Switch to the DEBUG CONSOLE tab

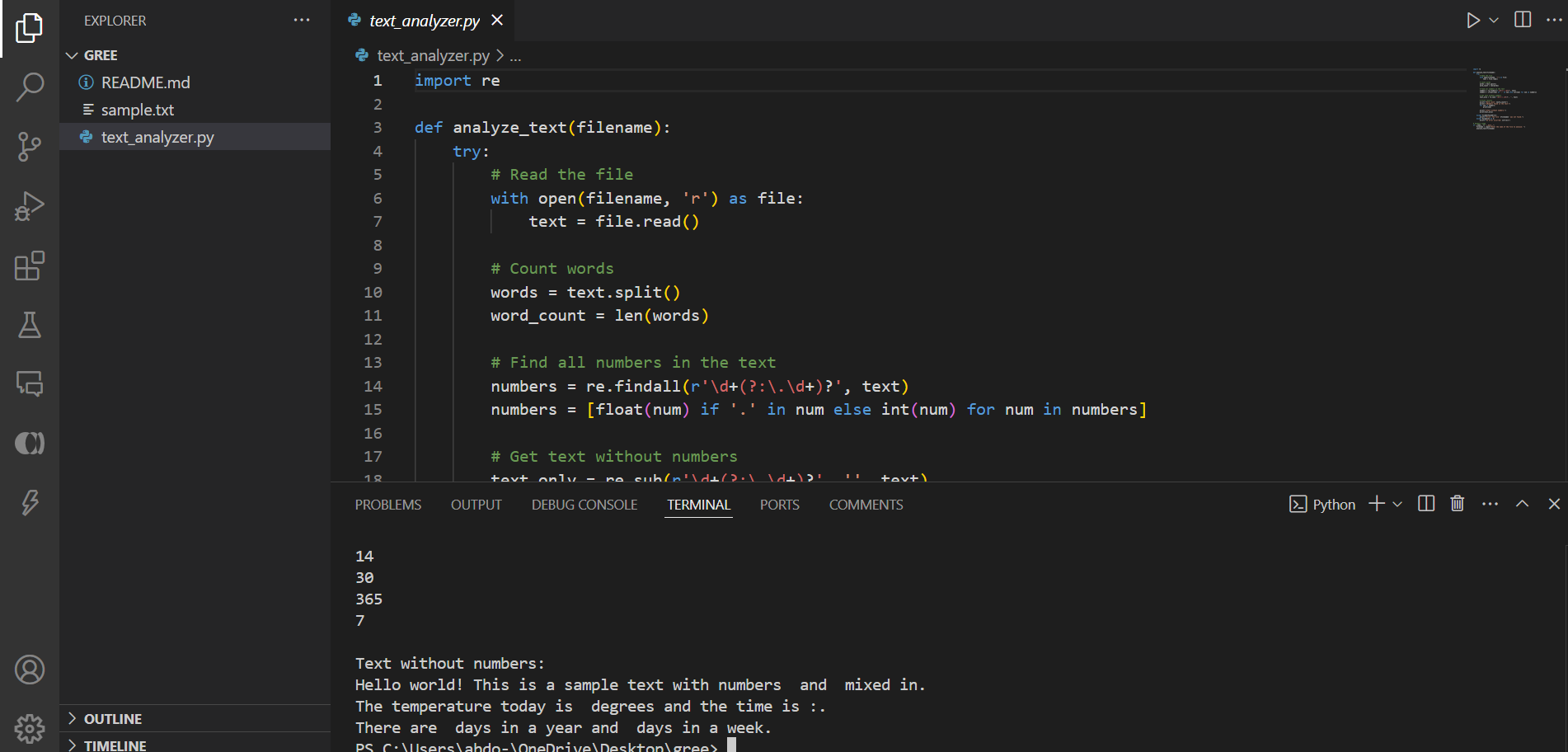click(x=584, y=505)
